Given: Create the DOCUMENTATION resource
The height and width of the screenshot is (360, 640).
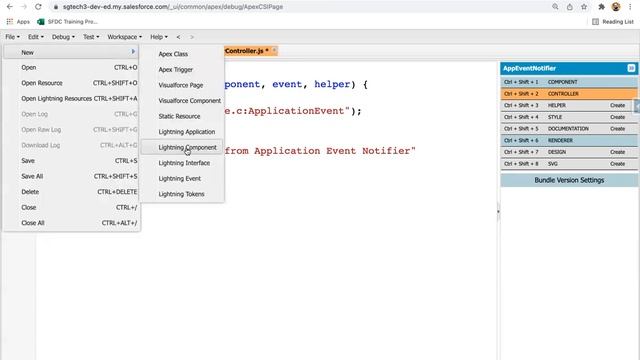Looking at the screenshot, I should pyautogui.click(x=618, y=129).
